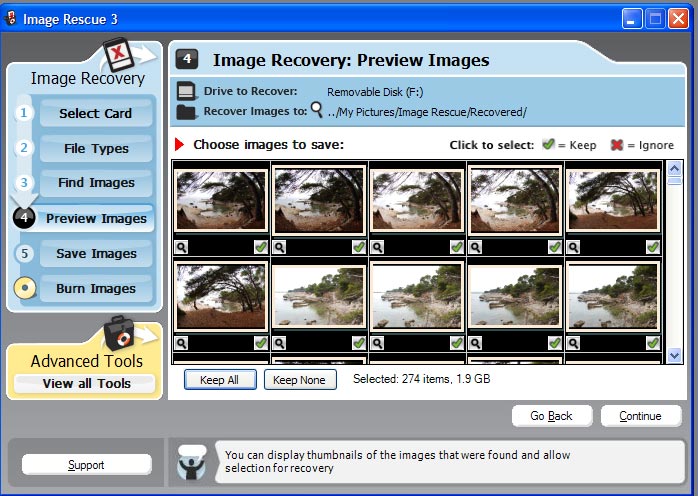Click the drive icon next to Drive to Recover
This screenshot has width=698, height=496.
(x=187, y=91)
